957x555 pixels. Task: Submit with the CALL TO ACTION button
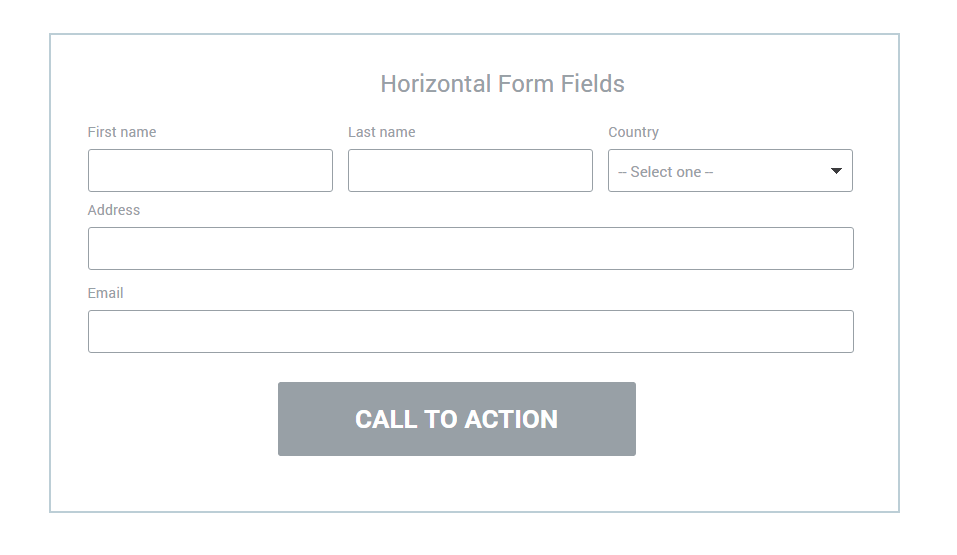tap(457, 419)
